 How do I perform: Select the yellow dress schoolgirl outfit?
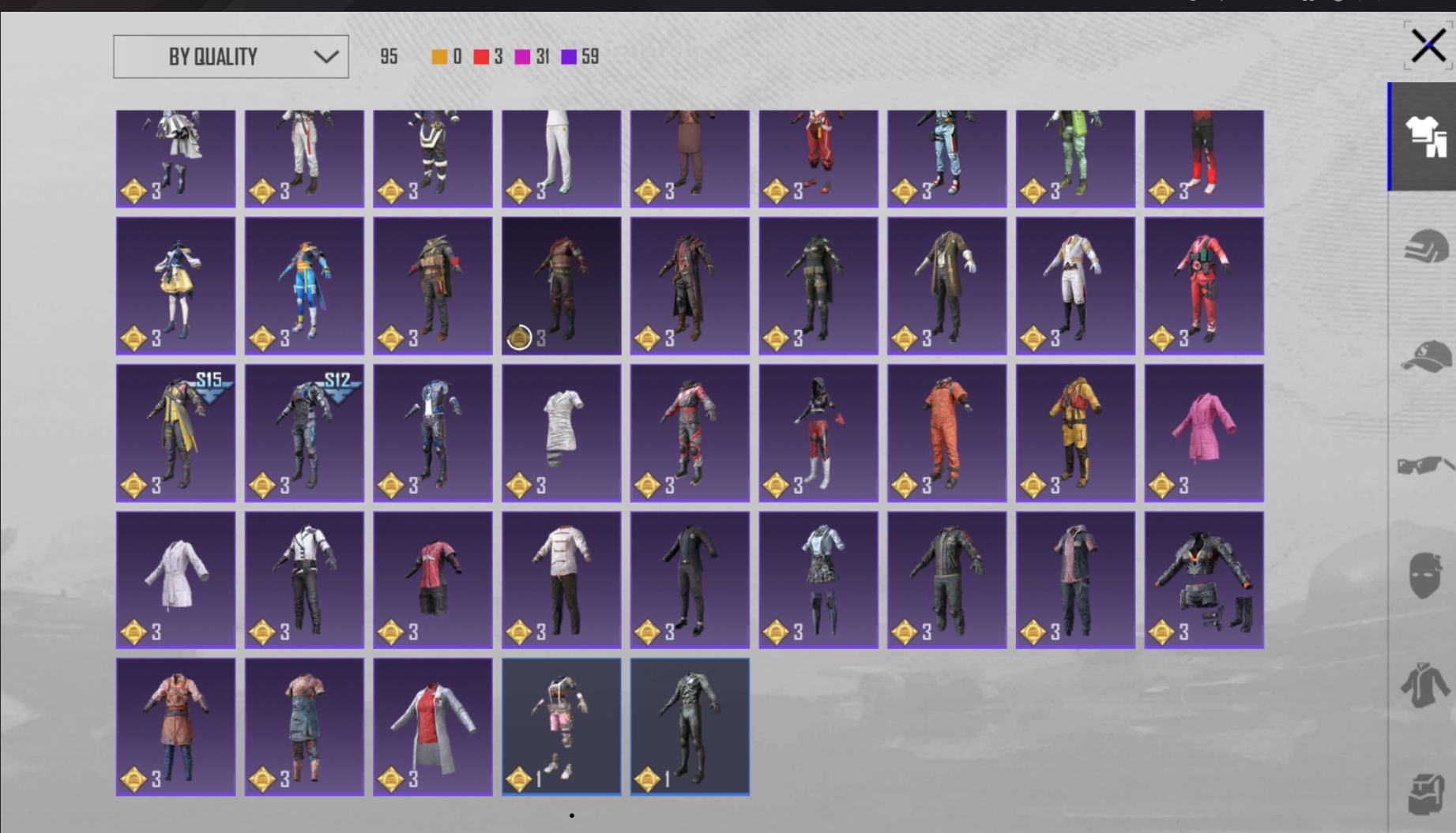(x=175, y=286)
